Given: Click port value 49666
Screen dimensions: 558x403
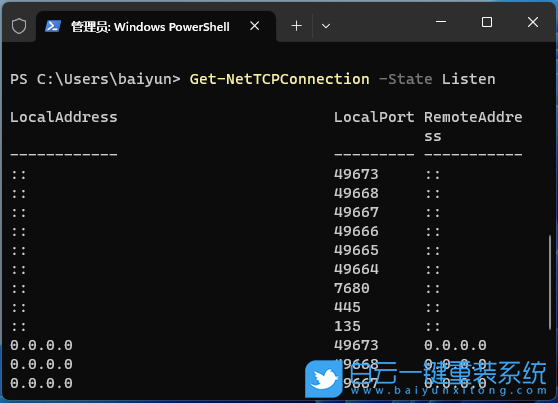Looking at the screenshot, I should pyautogui.click(x=356, y=231).
